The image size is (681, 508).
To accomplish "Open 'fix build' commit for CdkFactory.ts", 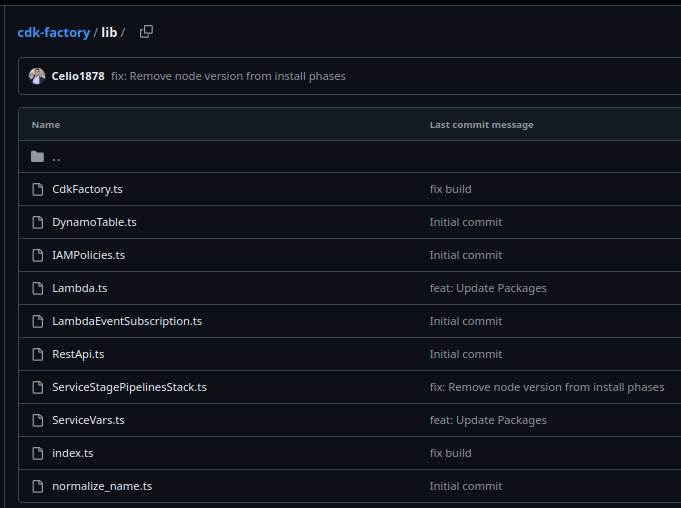I will (x=450, y=189).
